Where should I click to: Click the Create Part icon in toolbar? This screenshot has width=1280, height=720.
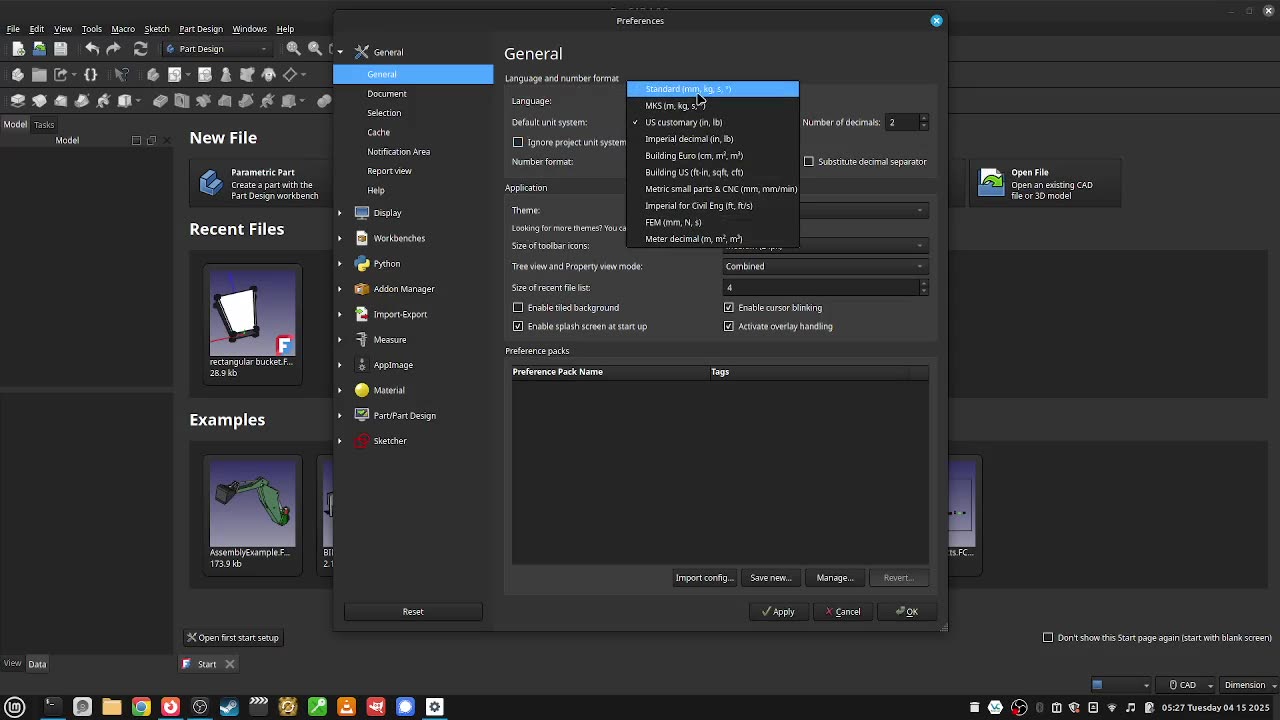[x=18, y=74]
